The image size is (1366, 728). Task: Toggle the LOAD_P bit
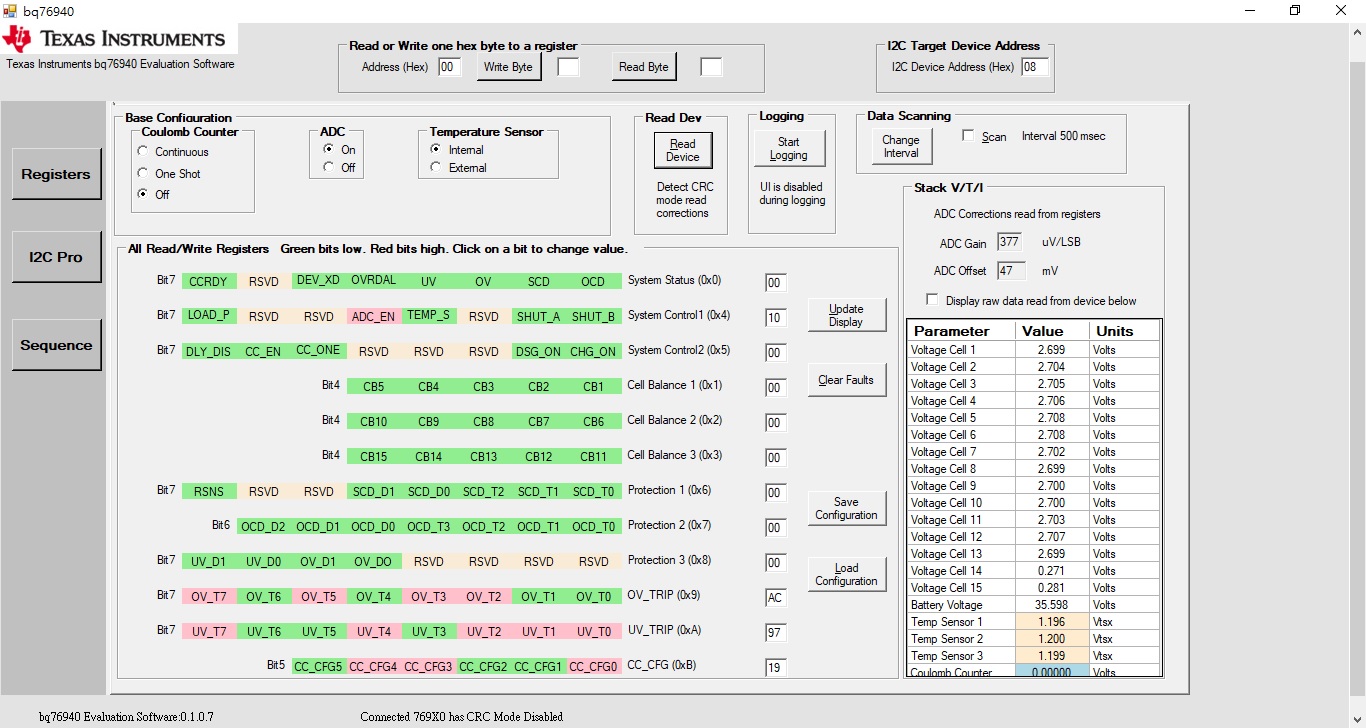tap(209, 315)
